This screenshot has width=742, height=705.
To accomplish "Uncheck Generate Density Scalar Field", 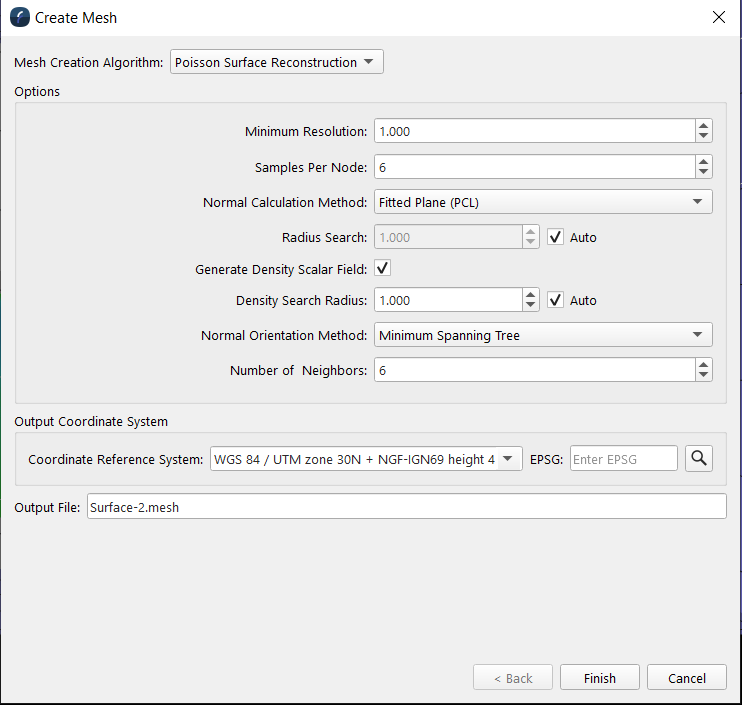I will 383,268.
